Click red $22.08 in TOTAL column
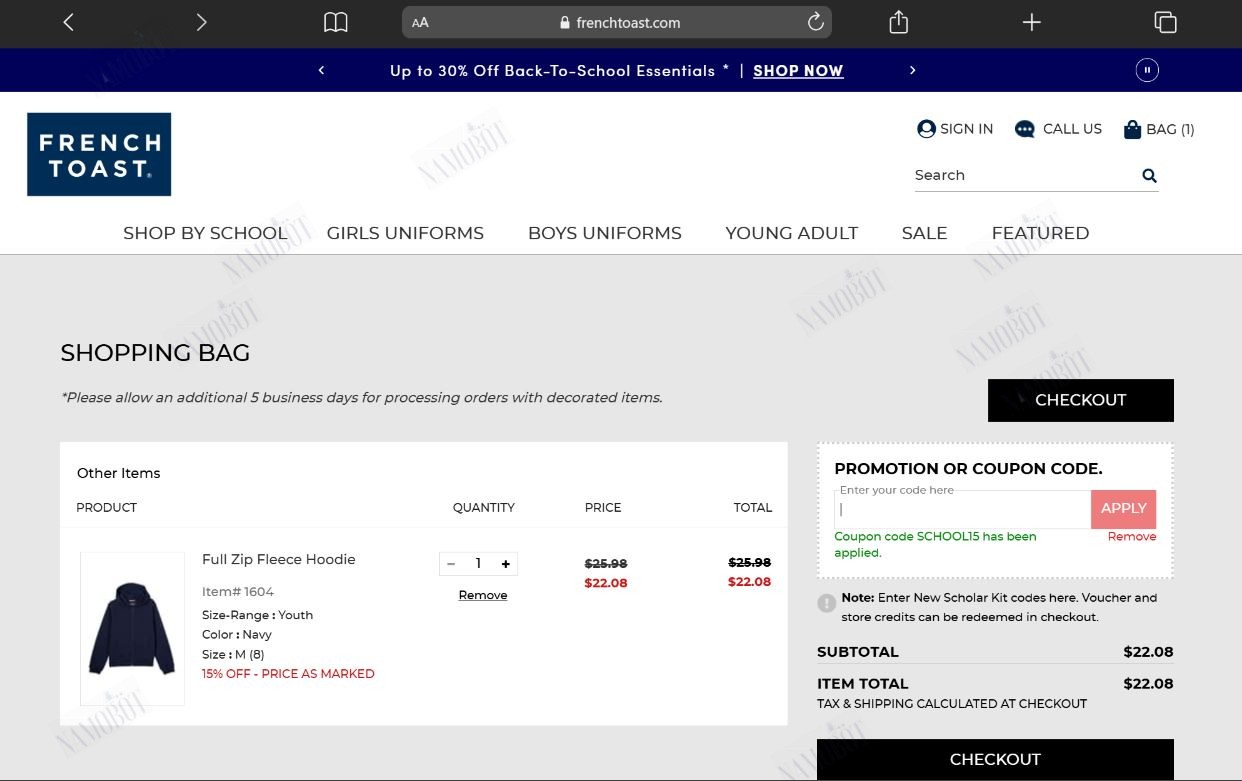 tap(750, 582)
